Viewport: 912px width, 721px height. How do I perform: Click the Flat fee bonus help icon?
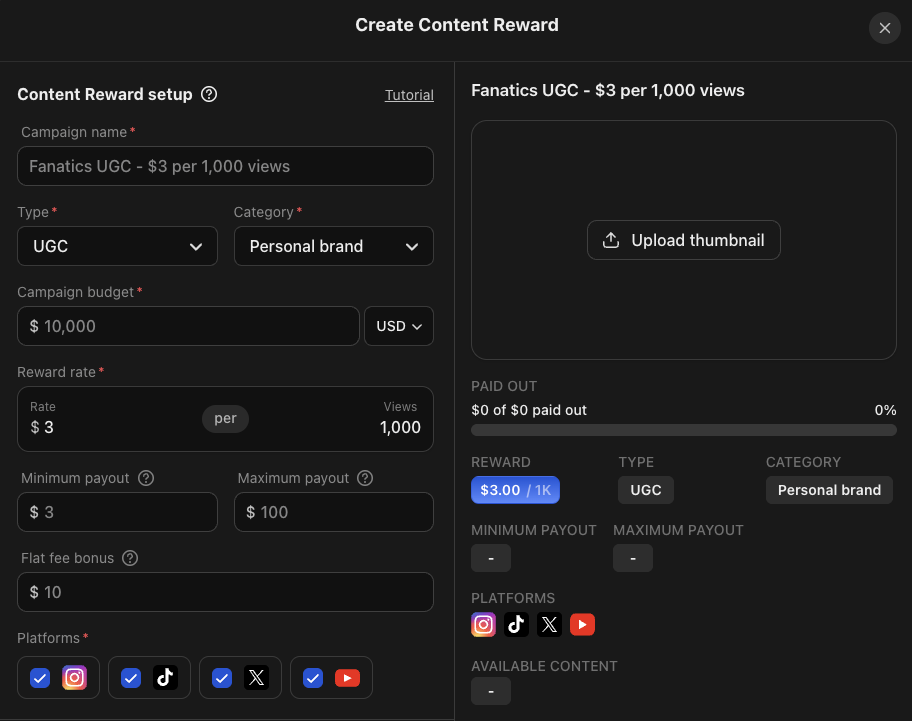[130, 558]
